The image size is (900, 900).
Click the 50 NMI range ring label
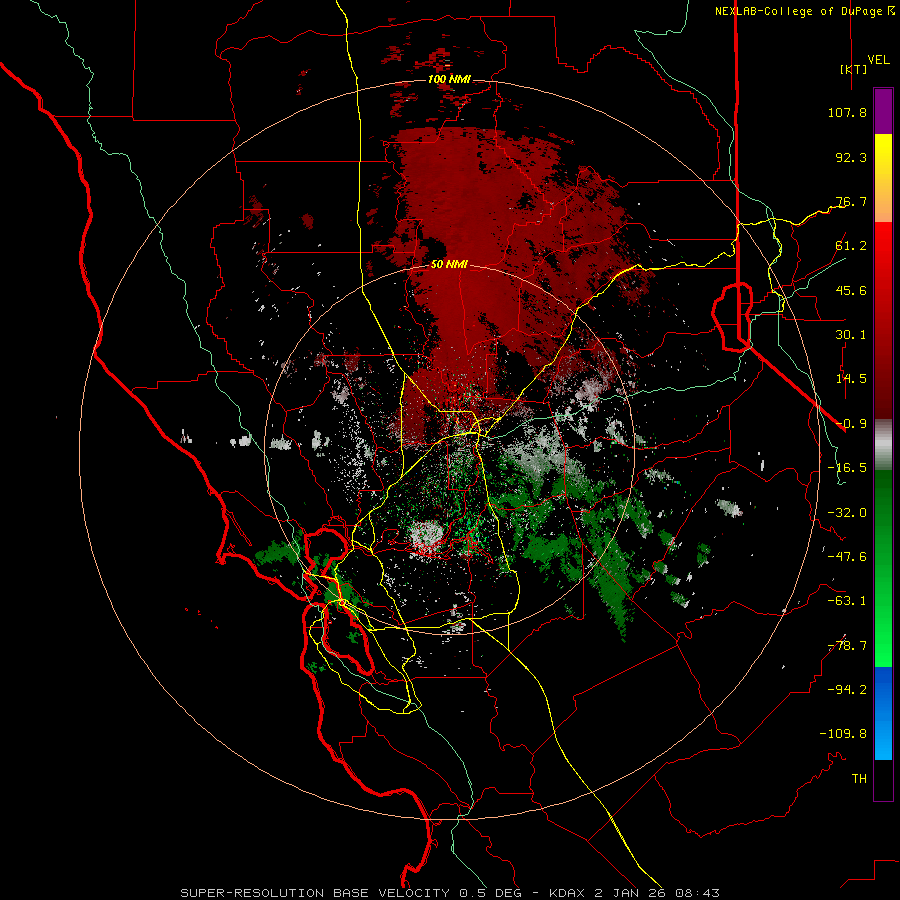pyautogui.click(x=449, y=265)
